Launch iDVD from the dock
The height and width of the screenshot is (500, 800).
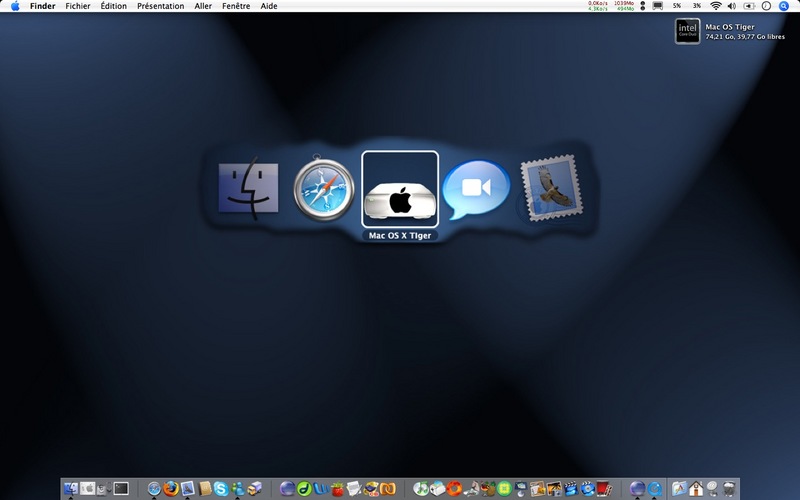[588, 489]
